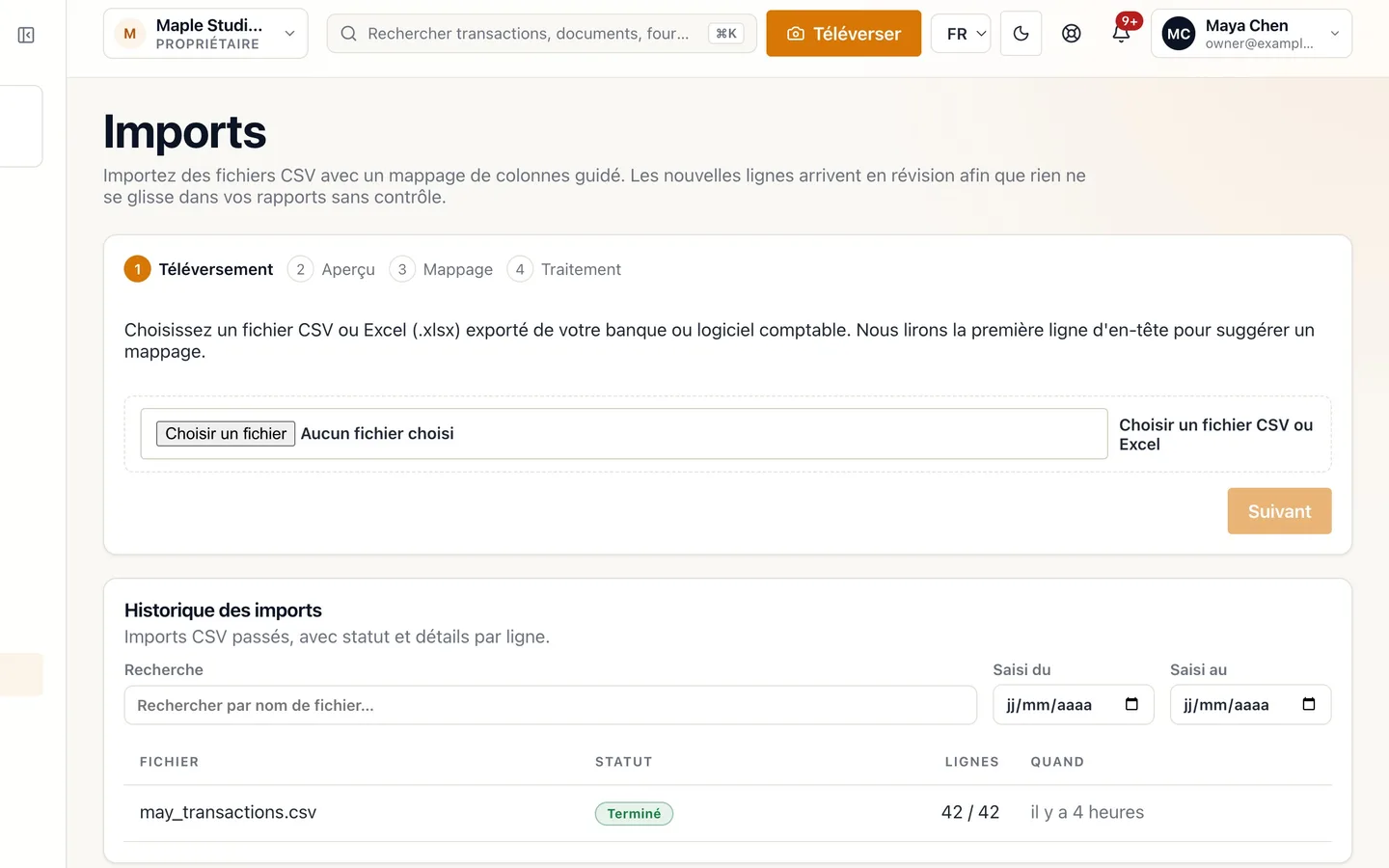Click the il y a 4 heures timestamp

point(1087,813)
